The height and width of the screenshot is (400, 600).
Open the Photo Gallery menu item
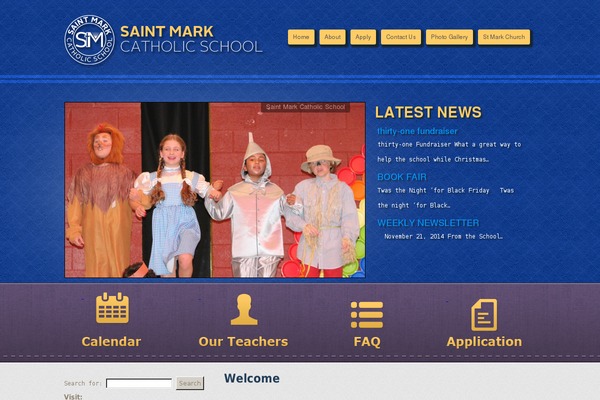pyautogui.click(x=449, y=37)
